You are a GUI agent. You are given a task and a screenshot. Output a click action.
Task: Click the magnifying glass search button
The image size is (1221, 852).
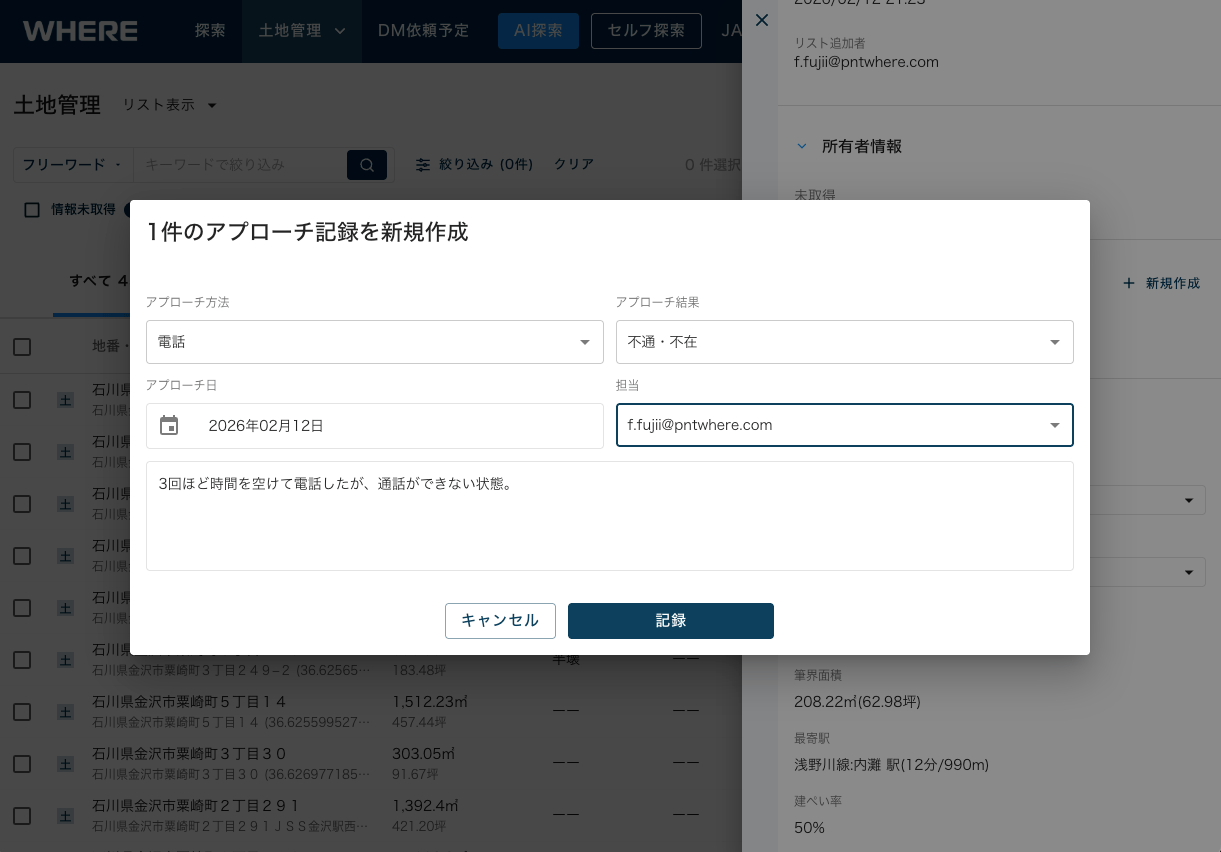[x=367, y=165]
